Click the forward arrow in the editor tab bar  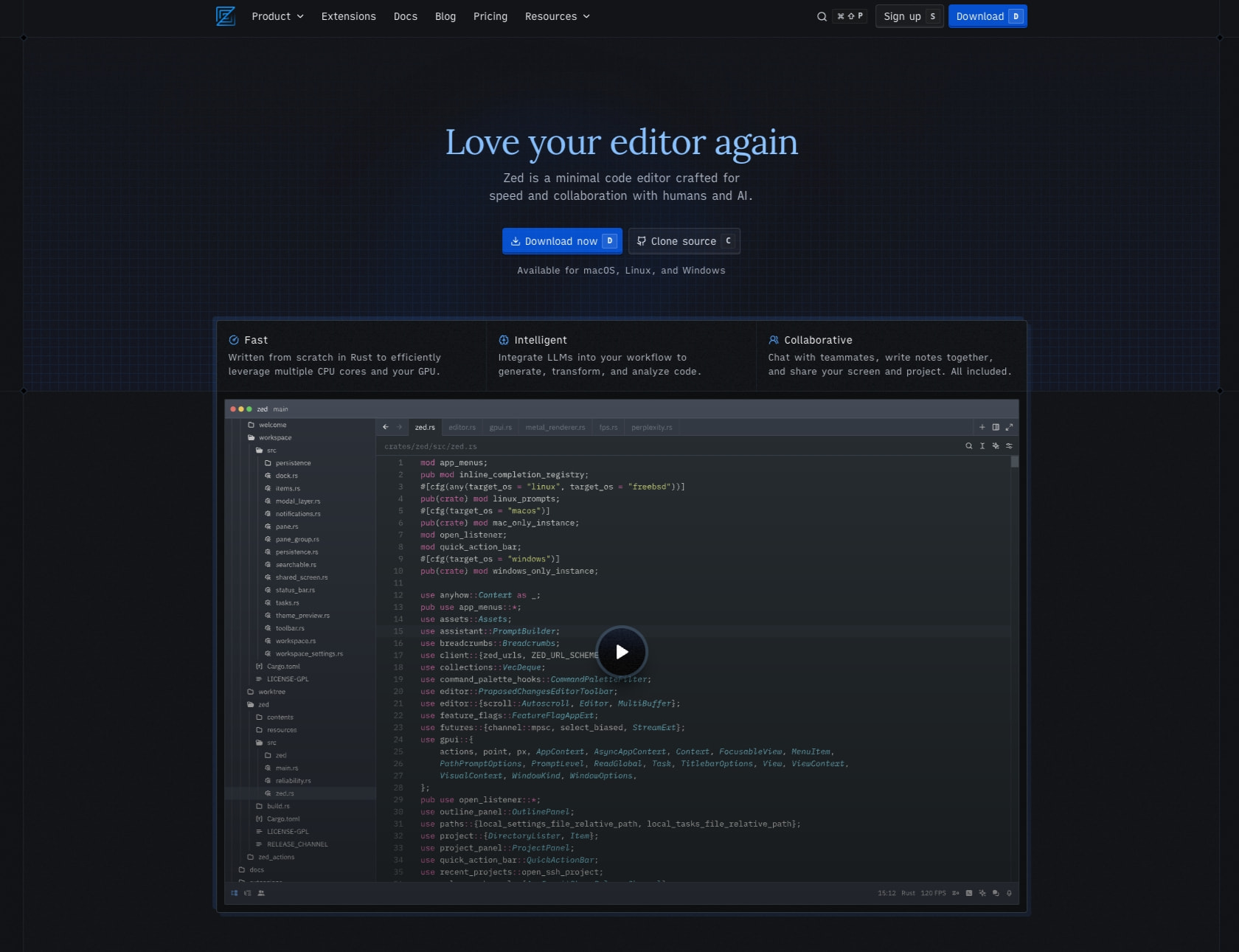(400, 427)
